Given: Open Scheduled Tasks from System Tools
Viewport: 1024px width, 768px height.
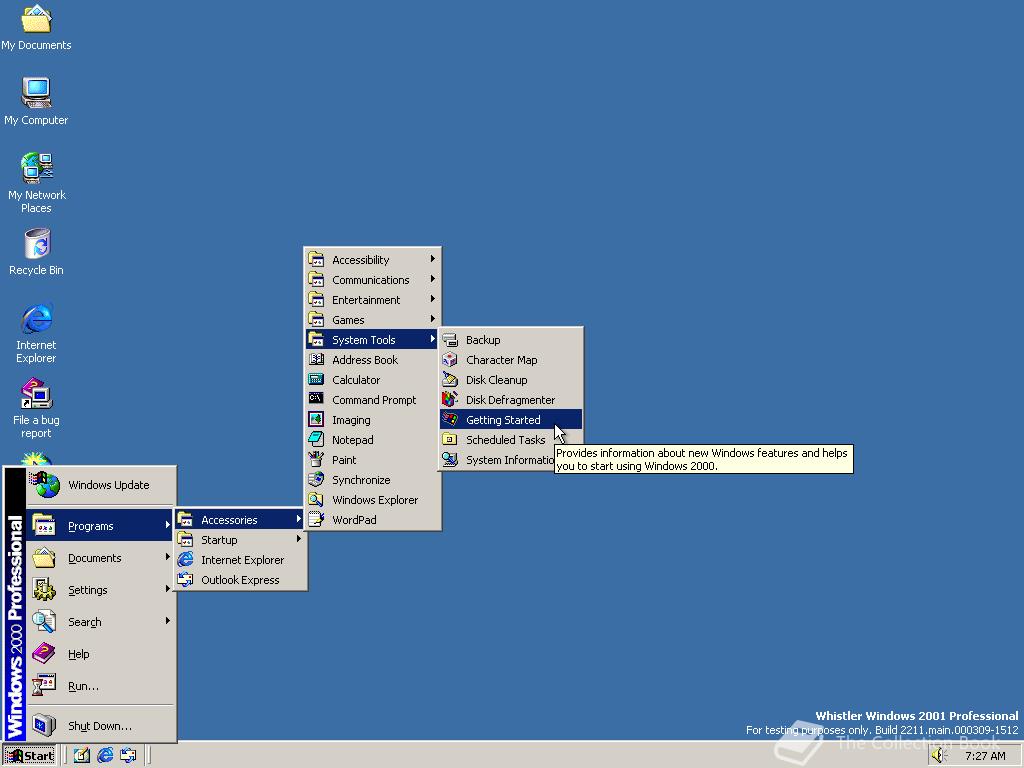Looking at the screenshot, I should click(511, 440).
